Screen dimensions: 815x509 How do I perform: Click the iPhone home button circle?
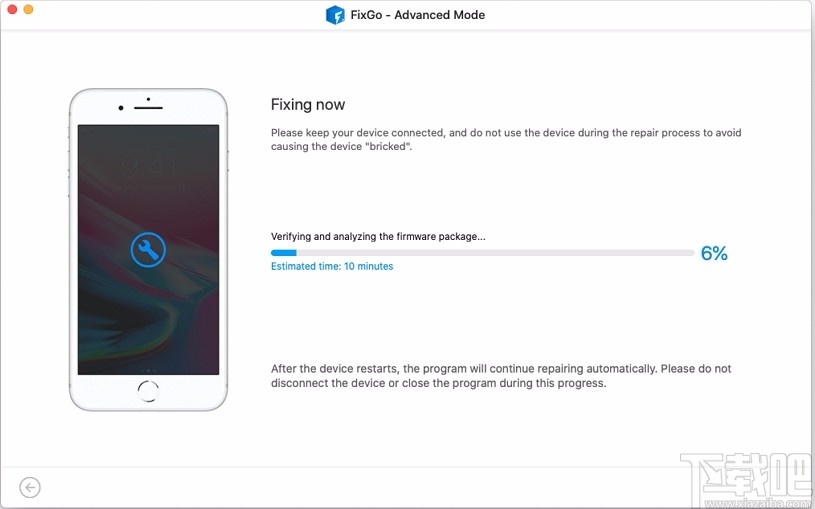148,391
